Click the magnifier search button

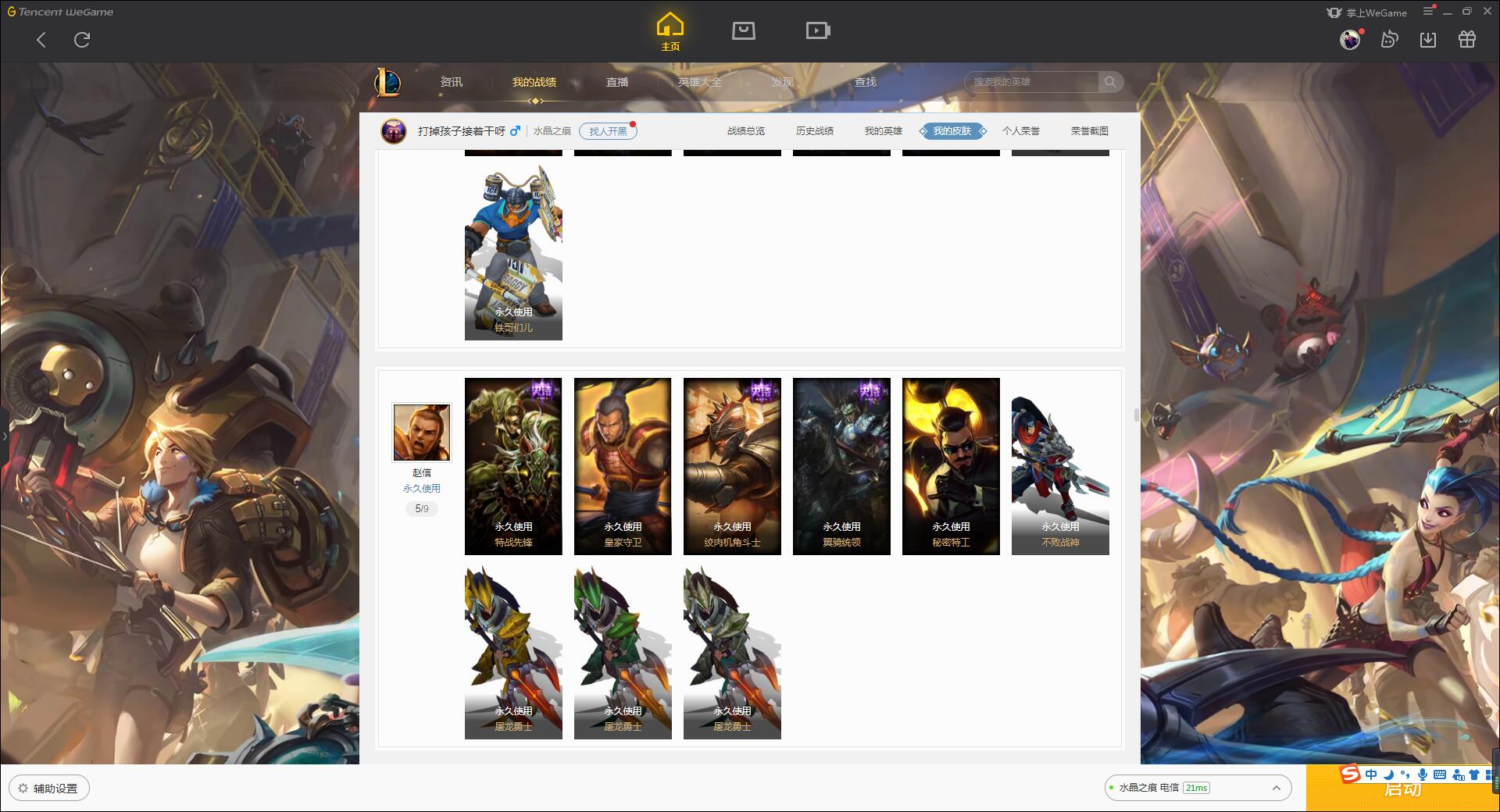(1110, 82)
